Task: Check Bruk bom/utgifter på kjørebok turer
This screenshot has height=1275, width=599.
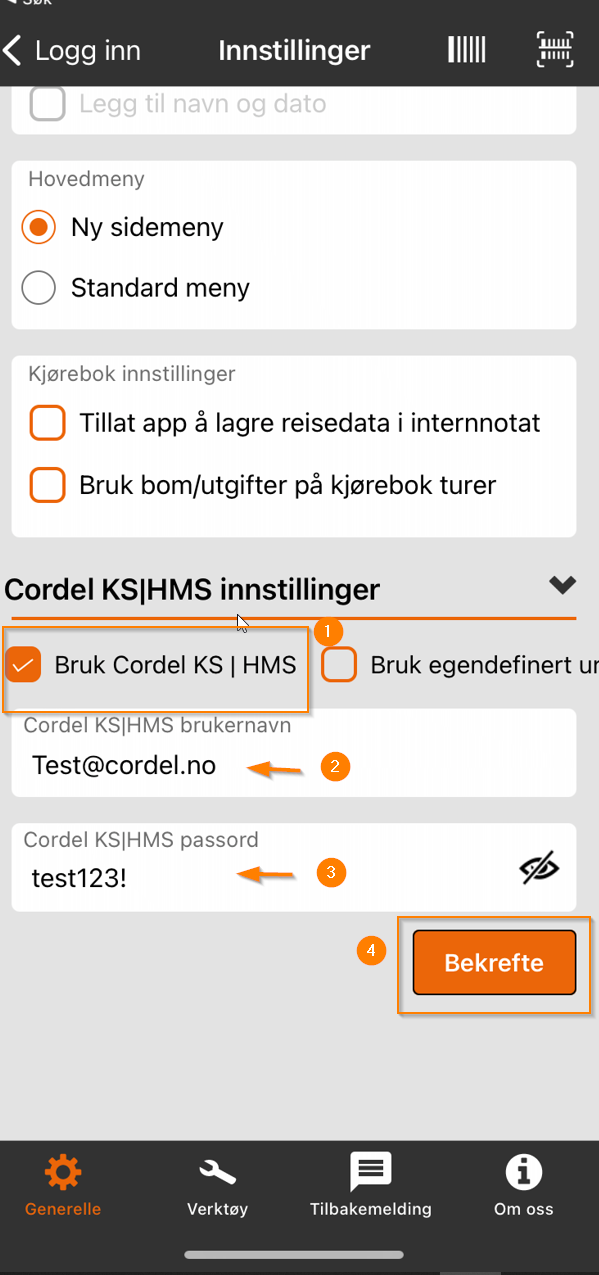Action: [x=47, y=485]
